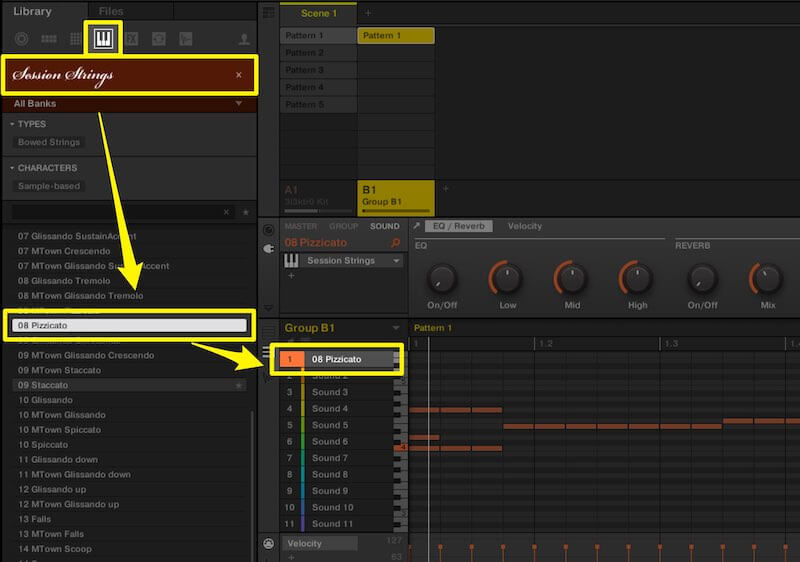The height and width of the screenshot is (562, 800).
Task: Open the All Banks dropdown
Action: pyautogui.click(x=130, y=104)
